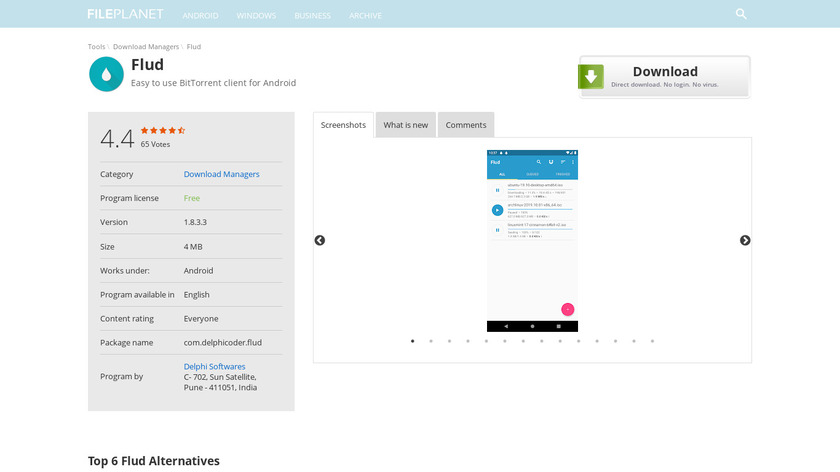
Task: Open the Download Managers category link
Action: (221, 174)
